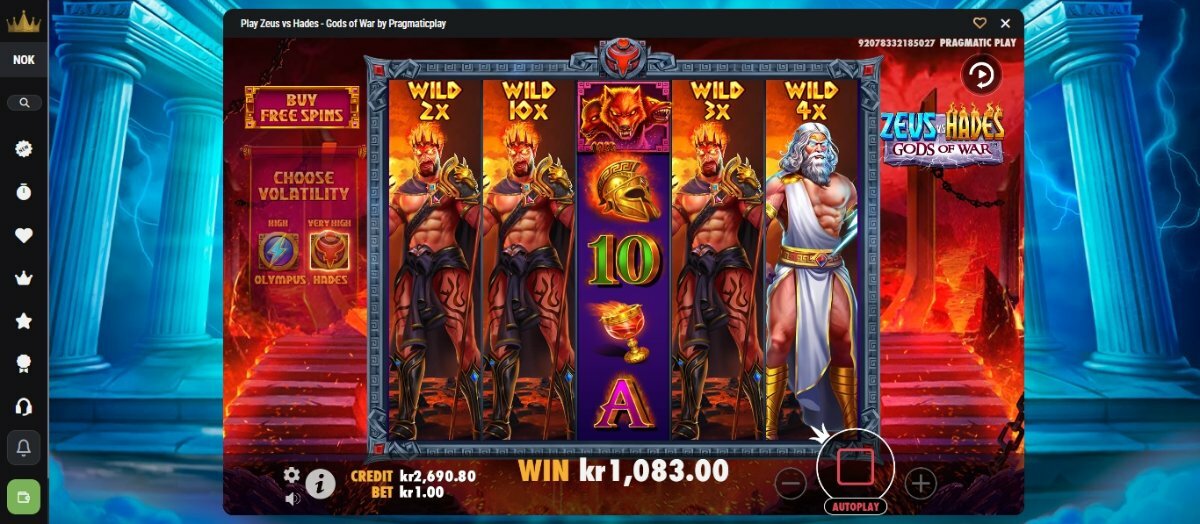The image size is (1200, 524).
Task: Close the game window
Action: point(1006,23)
